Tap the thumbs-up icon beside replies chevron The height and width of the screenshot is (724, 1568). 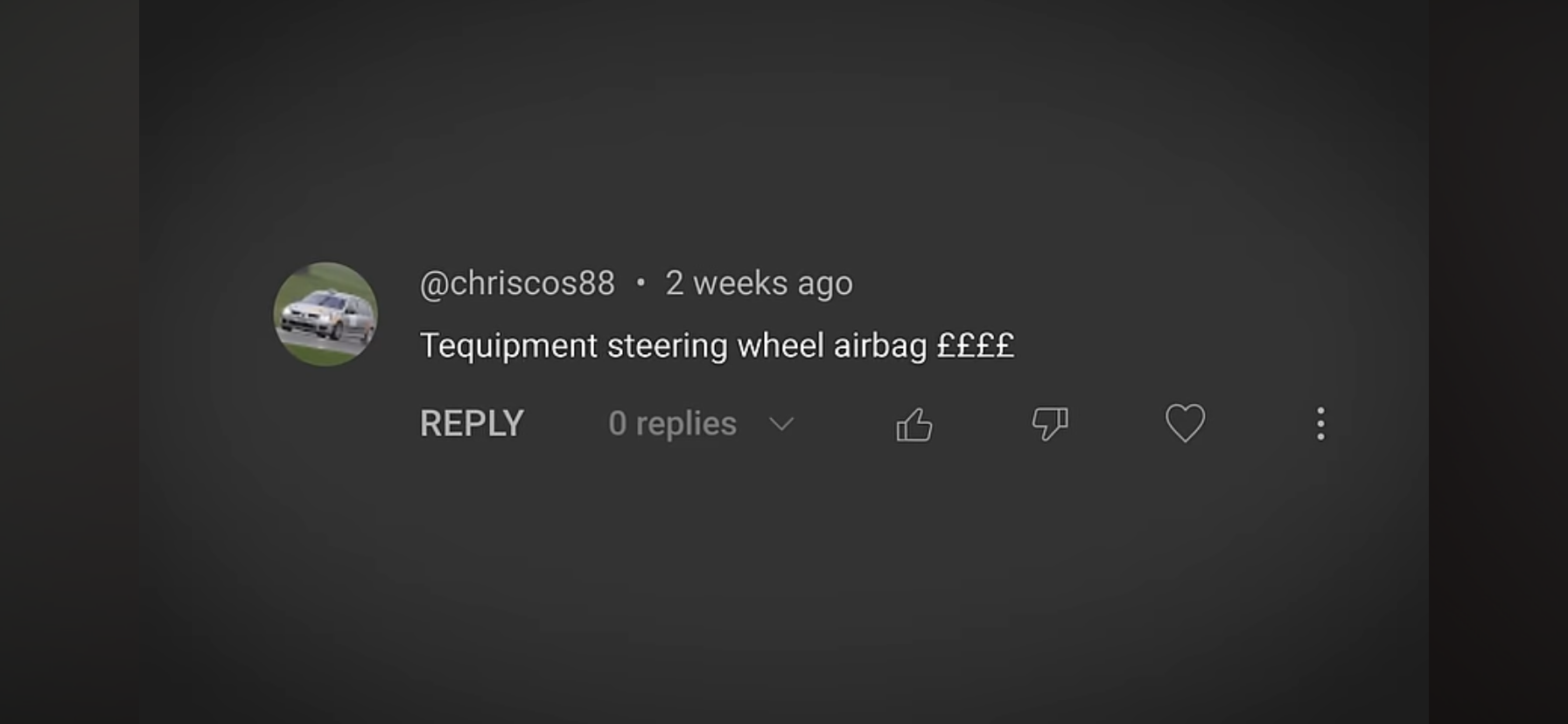coord(914,425)
